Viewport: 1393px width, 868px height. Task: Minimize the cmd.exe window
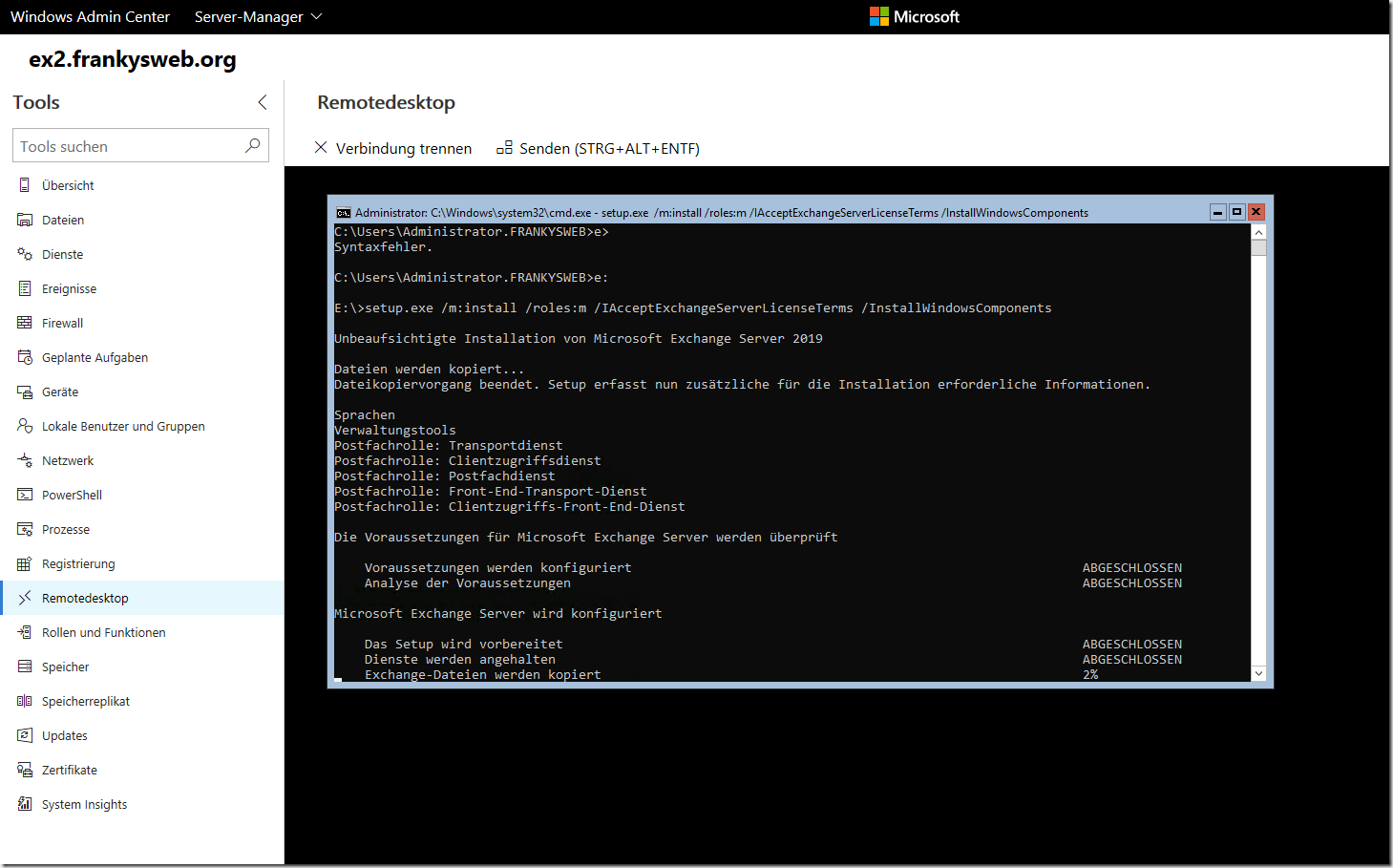(1218, 212)
